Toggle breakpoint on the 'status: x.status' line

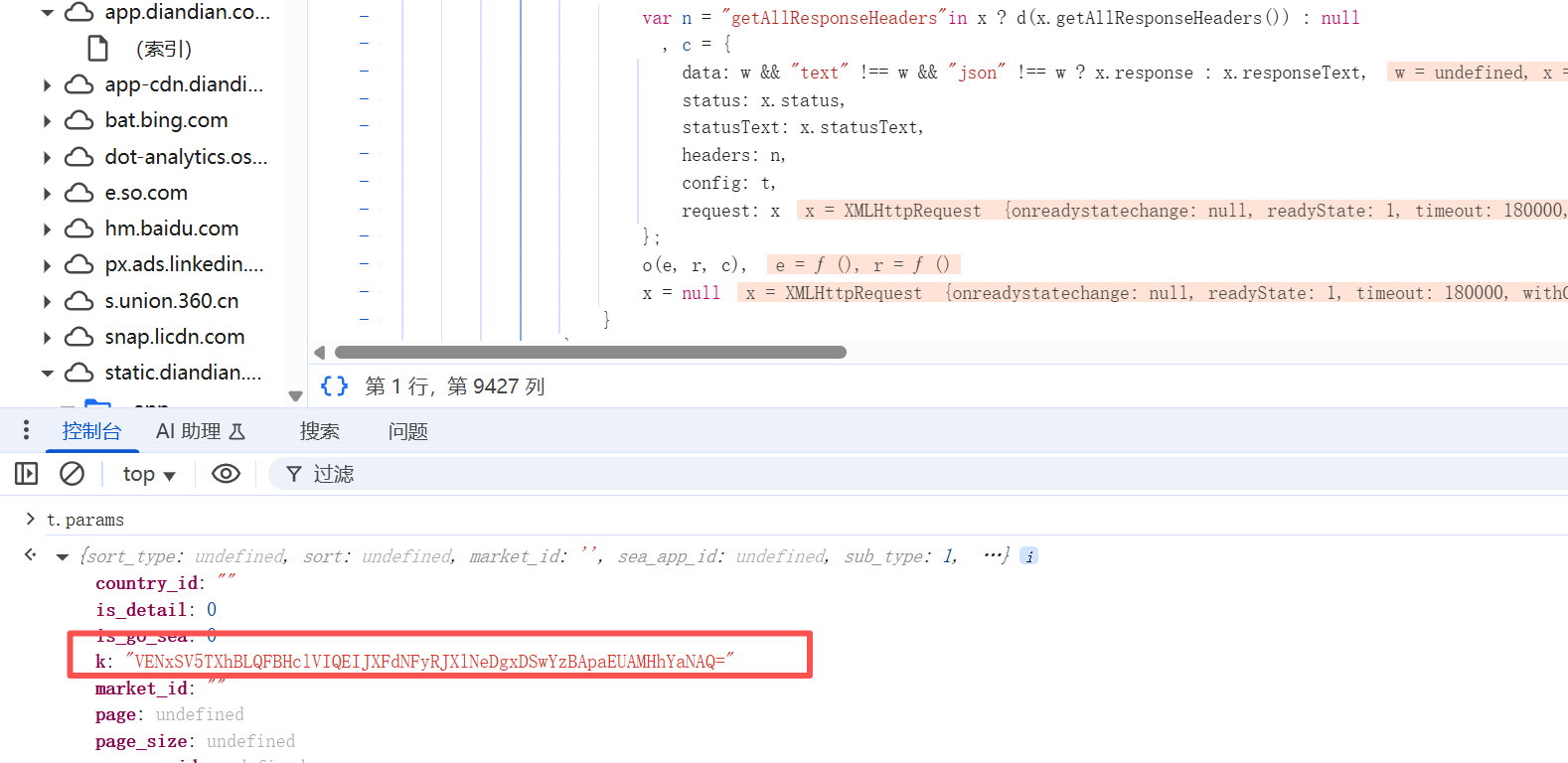pos(364,98)
